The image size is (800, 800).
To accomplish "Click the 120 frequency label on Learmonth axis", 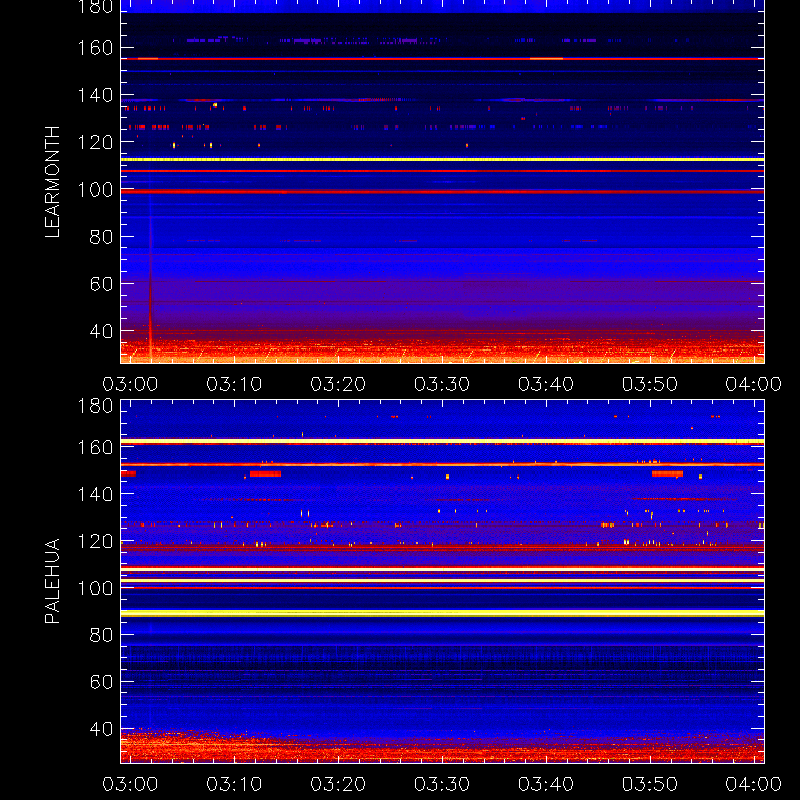I will click(x=95, y=143).
